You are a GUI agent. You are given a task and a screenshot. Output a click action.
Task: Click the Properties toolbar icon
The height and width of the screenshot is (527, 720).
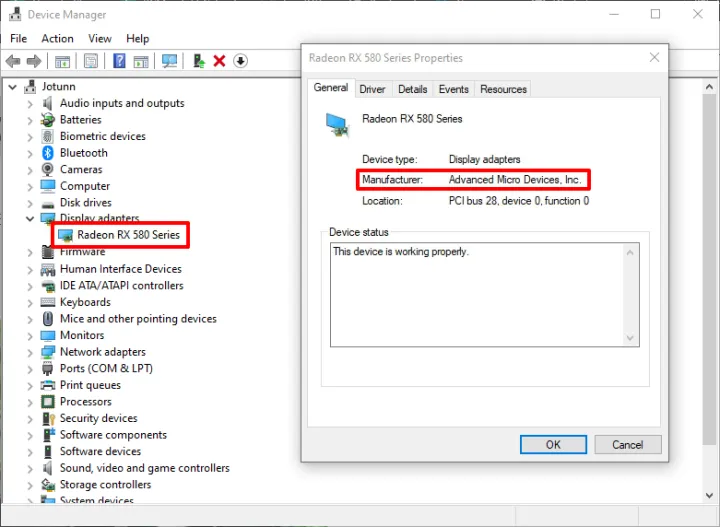[x=90, y=61]
